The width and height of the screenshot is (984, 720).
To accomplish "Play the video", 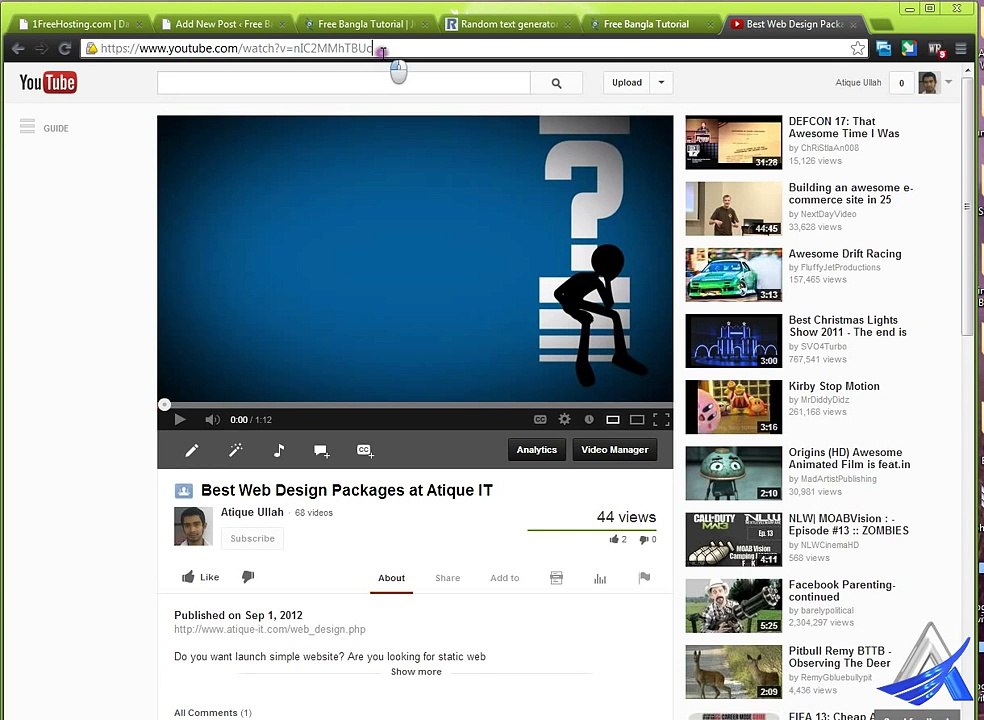I will [x=180, y=419].
